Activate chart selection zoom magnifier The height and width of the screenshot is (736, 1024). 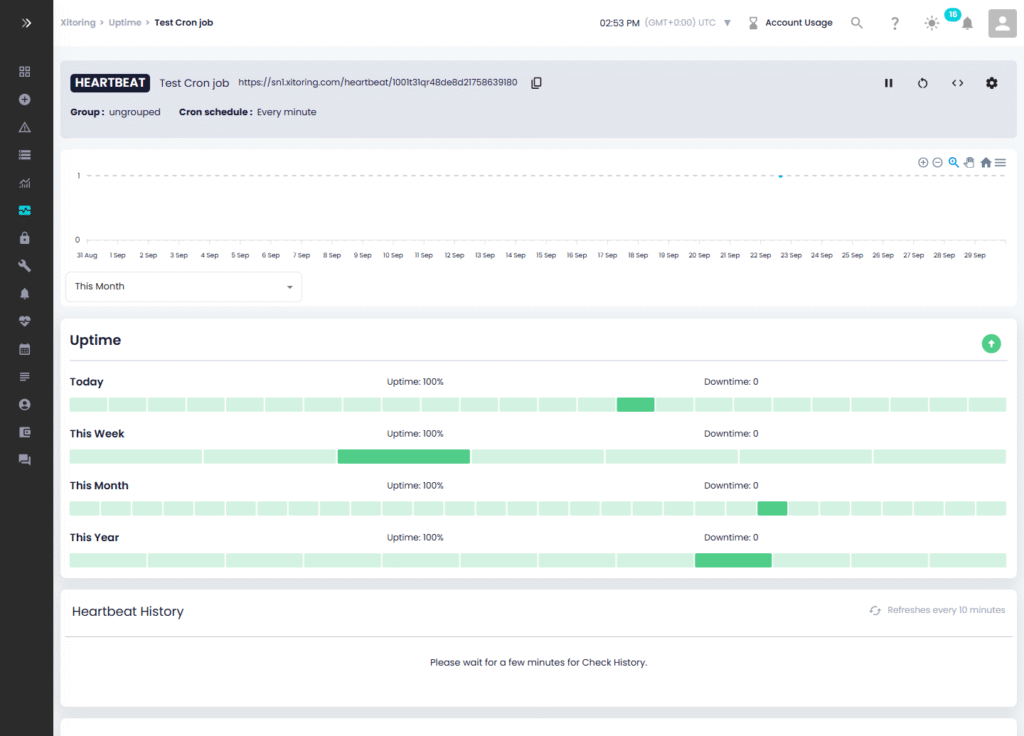click(x=954, y=163)
